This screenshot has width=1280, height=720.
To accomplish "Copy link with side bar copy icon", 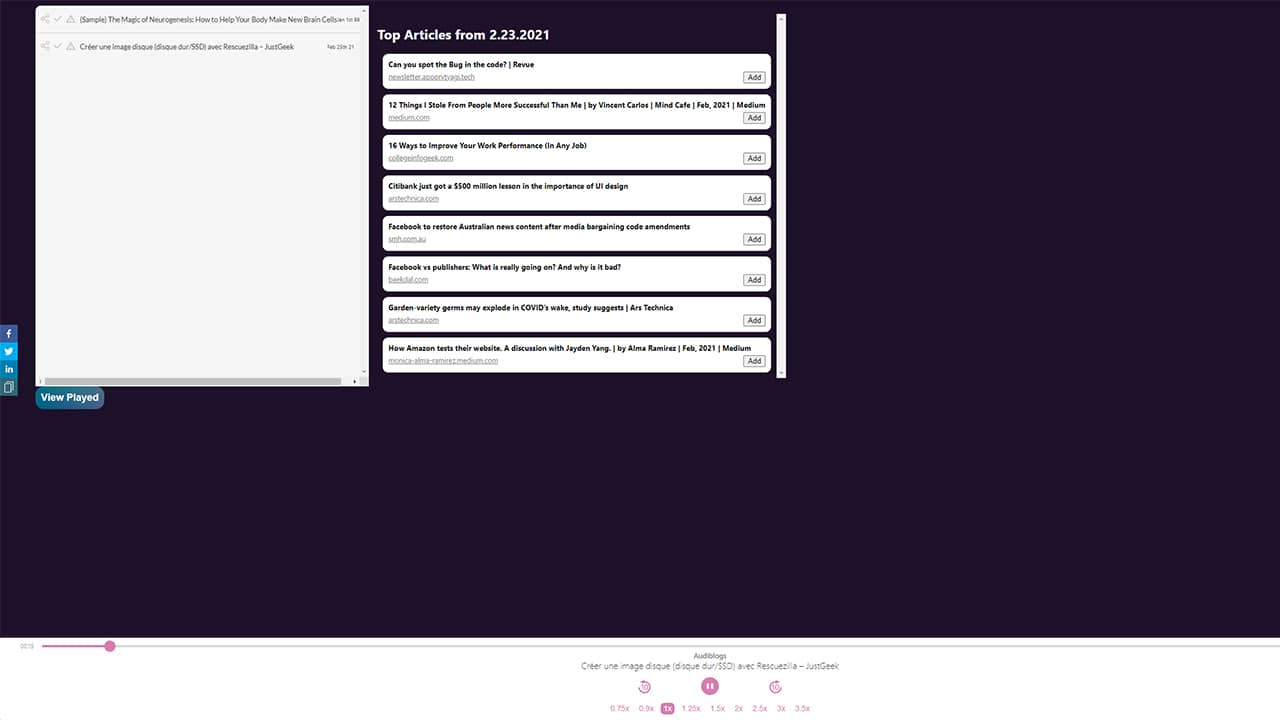I will 9,387.
